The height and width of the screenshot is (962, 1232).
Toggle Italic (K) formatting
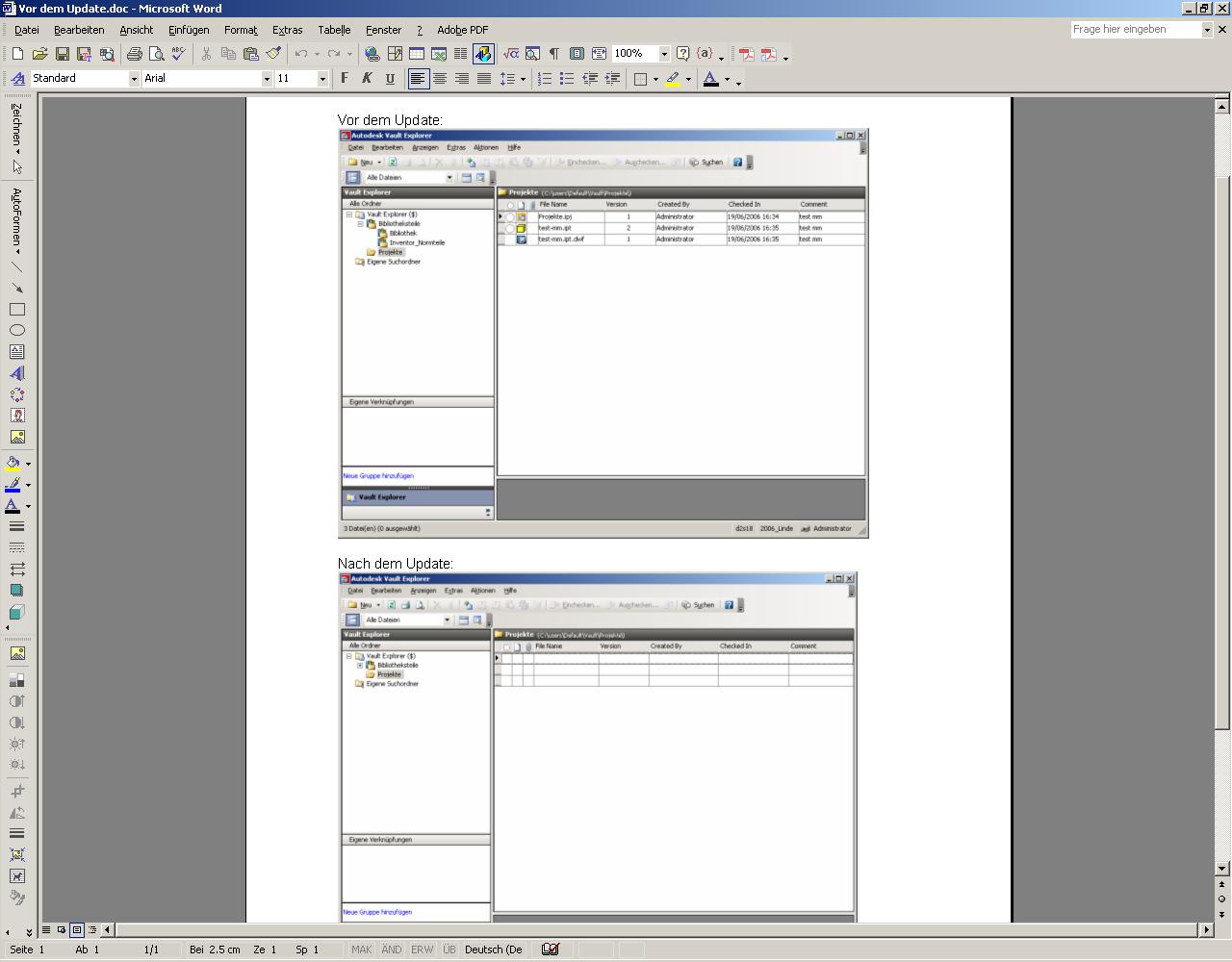tap(367, 79)
